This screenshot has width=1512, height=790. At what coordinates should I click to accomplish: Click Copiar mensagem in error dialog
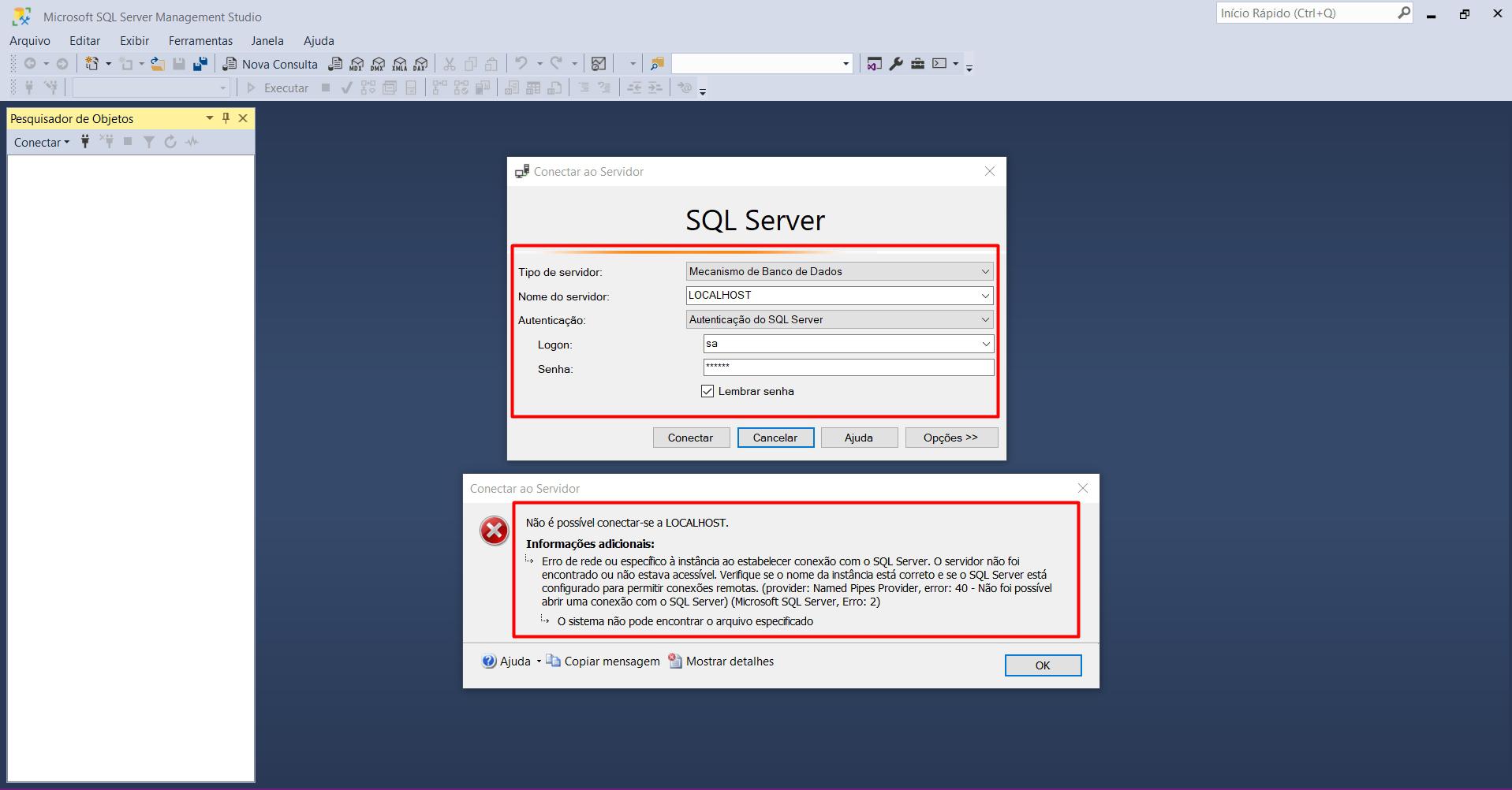(x=603, y=661)
